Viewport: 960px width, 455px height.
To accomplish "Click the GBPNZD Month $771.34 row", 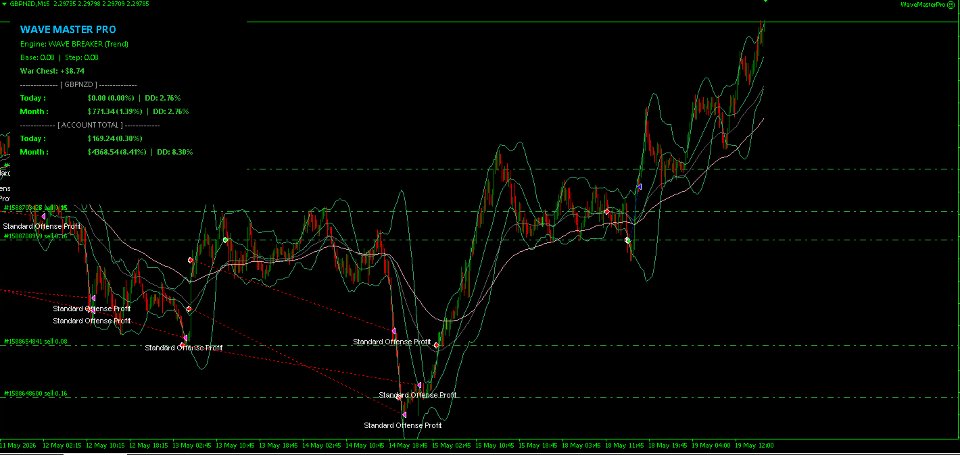I will point(104,111).
